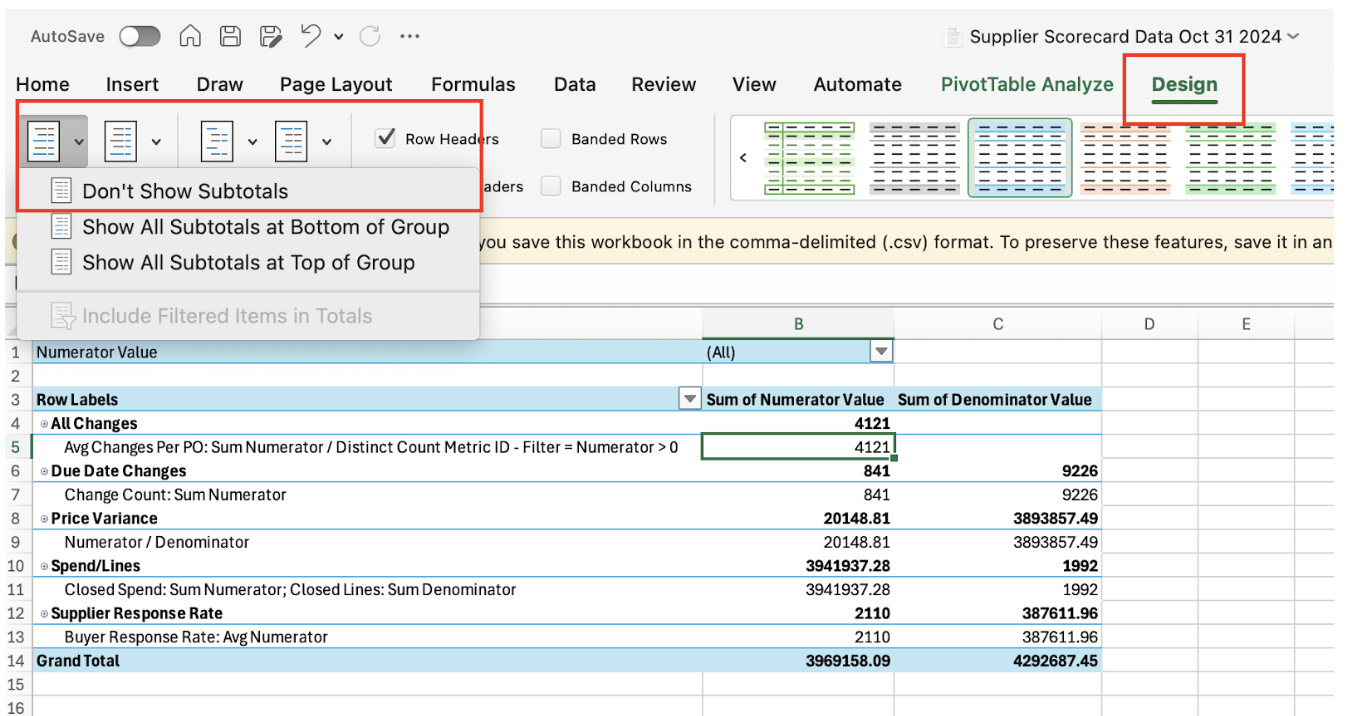Screen dimensions: 1358x716
Task: Switch to the Insert tab
Action: point(133,85)
